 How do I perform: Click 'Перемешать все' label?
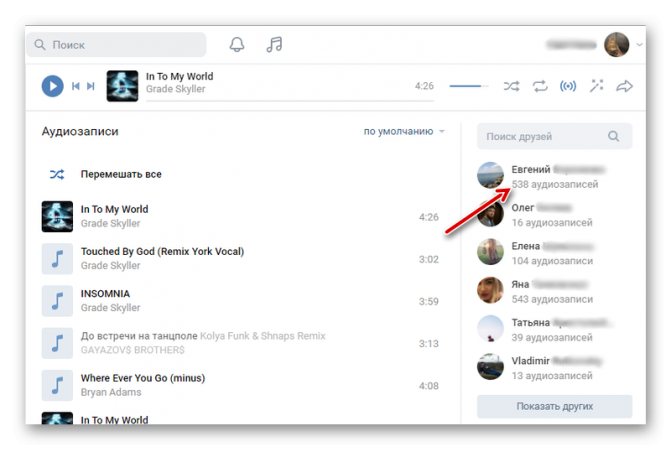[x=121, y=174]
